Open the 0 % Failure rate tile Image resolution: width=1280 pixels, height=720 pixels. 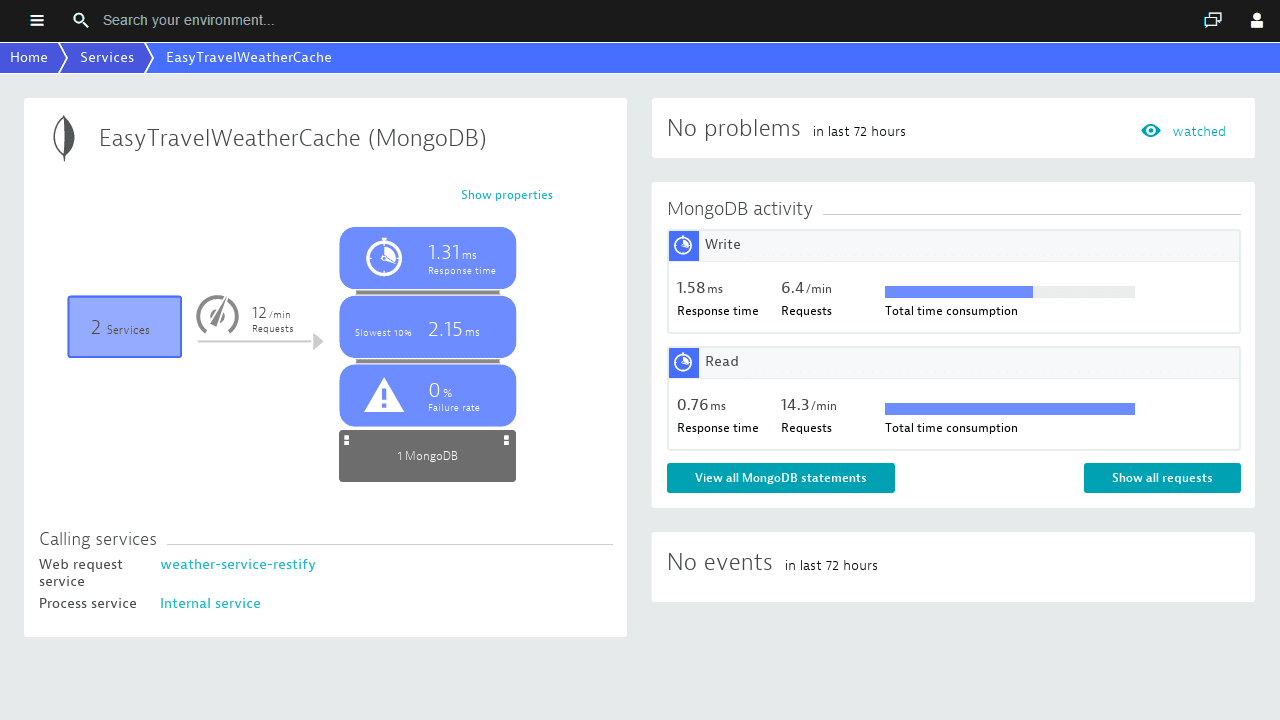428,395
